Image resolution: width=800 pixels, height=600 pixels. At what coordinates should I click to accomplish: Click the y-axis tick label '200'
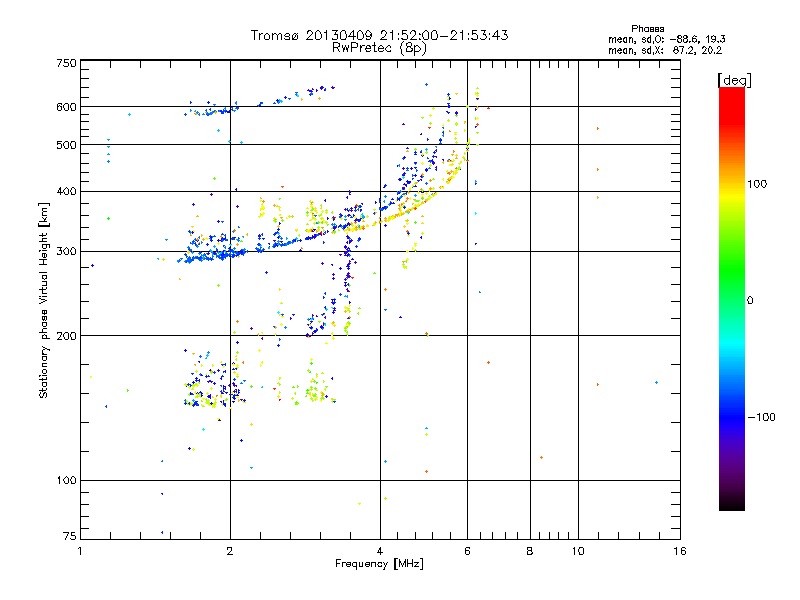[x=67, y=336]
